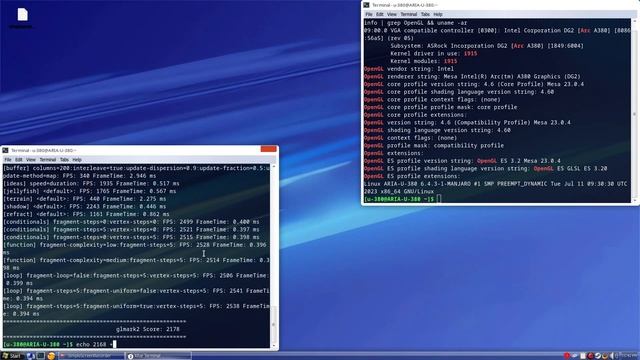640x360 pixels.
Task: Open Help menu in the OpenGL info terminal
Action: (438, 14)
